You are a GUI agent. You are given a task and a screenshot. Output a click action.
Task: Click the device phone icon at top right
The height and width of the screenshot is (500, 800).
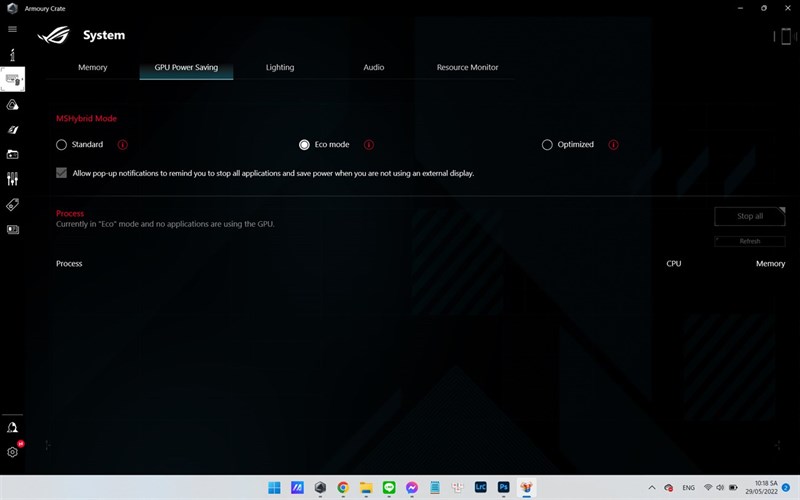(x=786, y=36)
